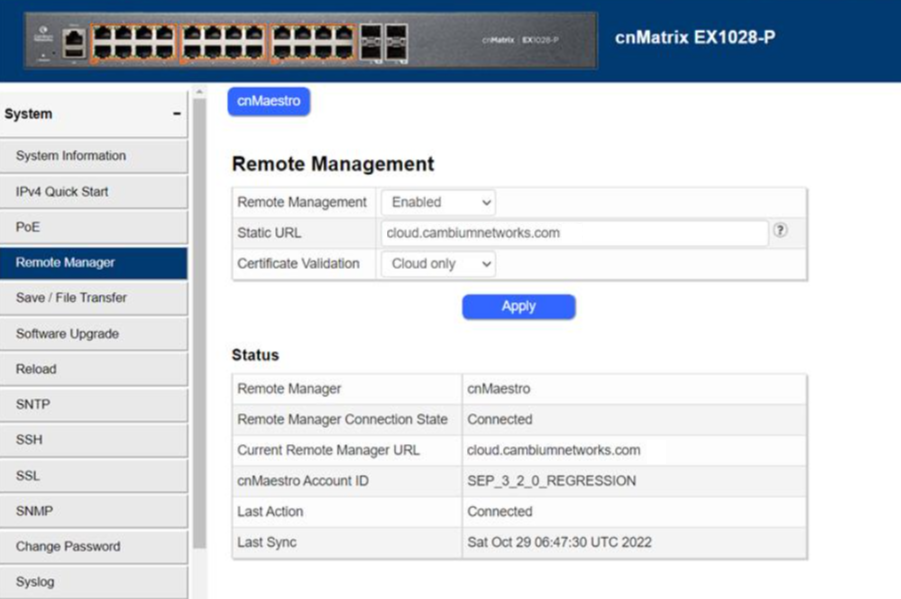Open the Reload menu item
The width and height of the screenshot is (901, 599).
pyautogui.click(x=94, y=369)
